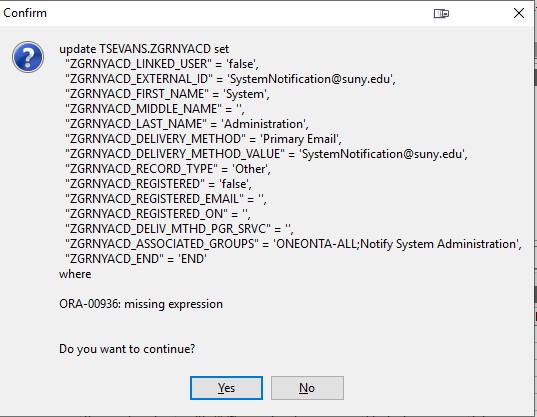Click the ZGRNYACD_EXTERNAL_ID line
The image size is (537, 417).
[230, 79]
